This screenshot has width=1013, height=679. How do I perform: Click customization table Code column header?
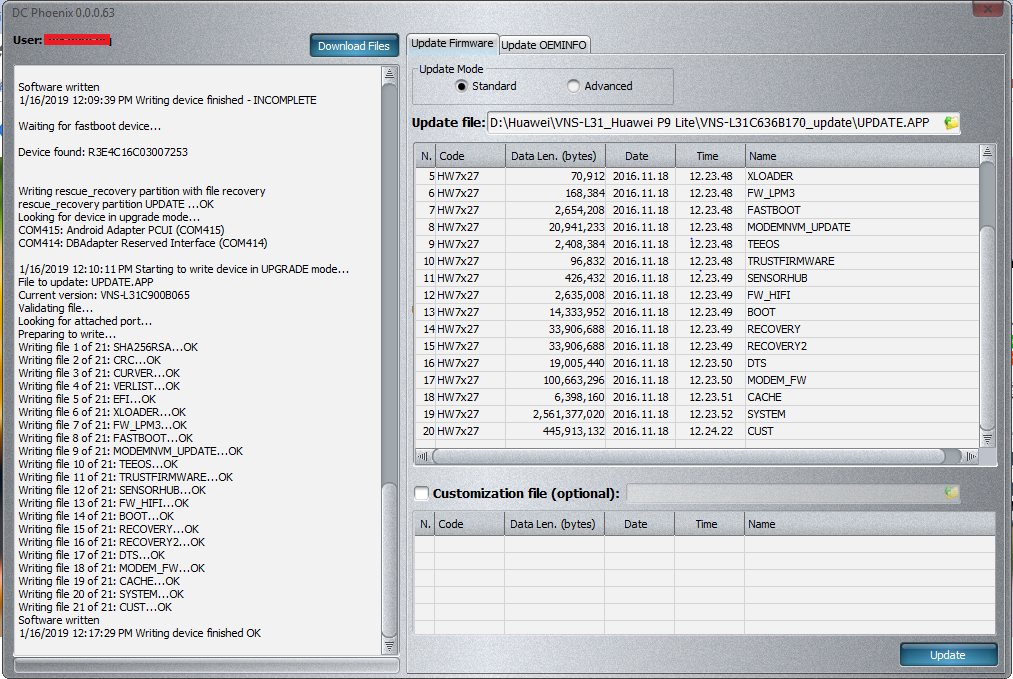tap(470, 524)
